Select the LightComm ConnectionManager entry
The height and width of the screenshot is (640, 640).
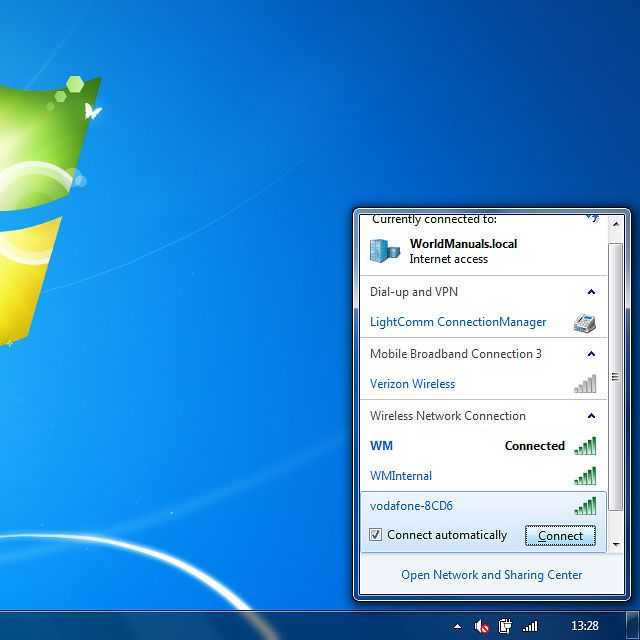point(458,322)
